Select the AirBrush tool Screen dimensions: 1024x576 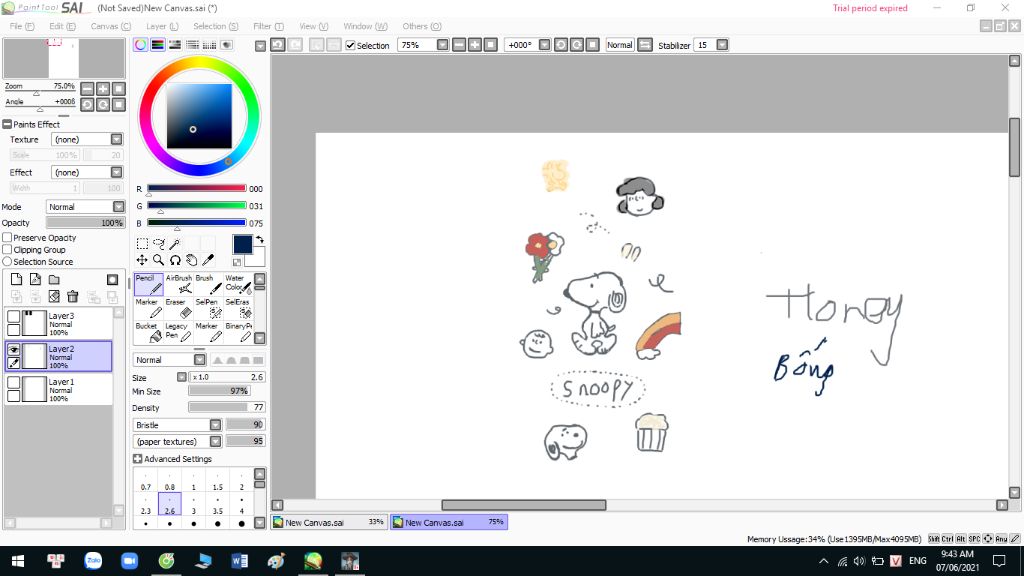click(178, 284)
